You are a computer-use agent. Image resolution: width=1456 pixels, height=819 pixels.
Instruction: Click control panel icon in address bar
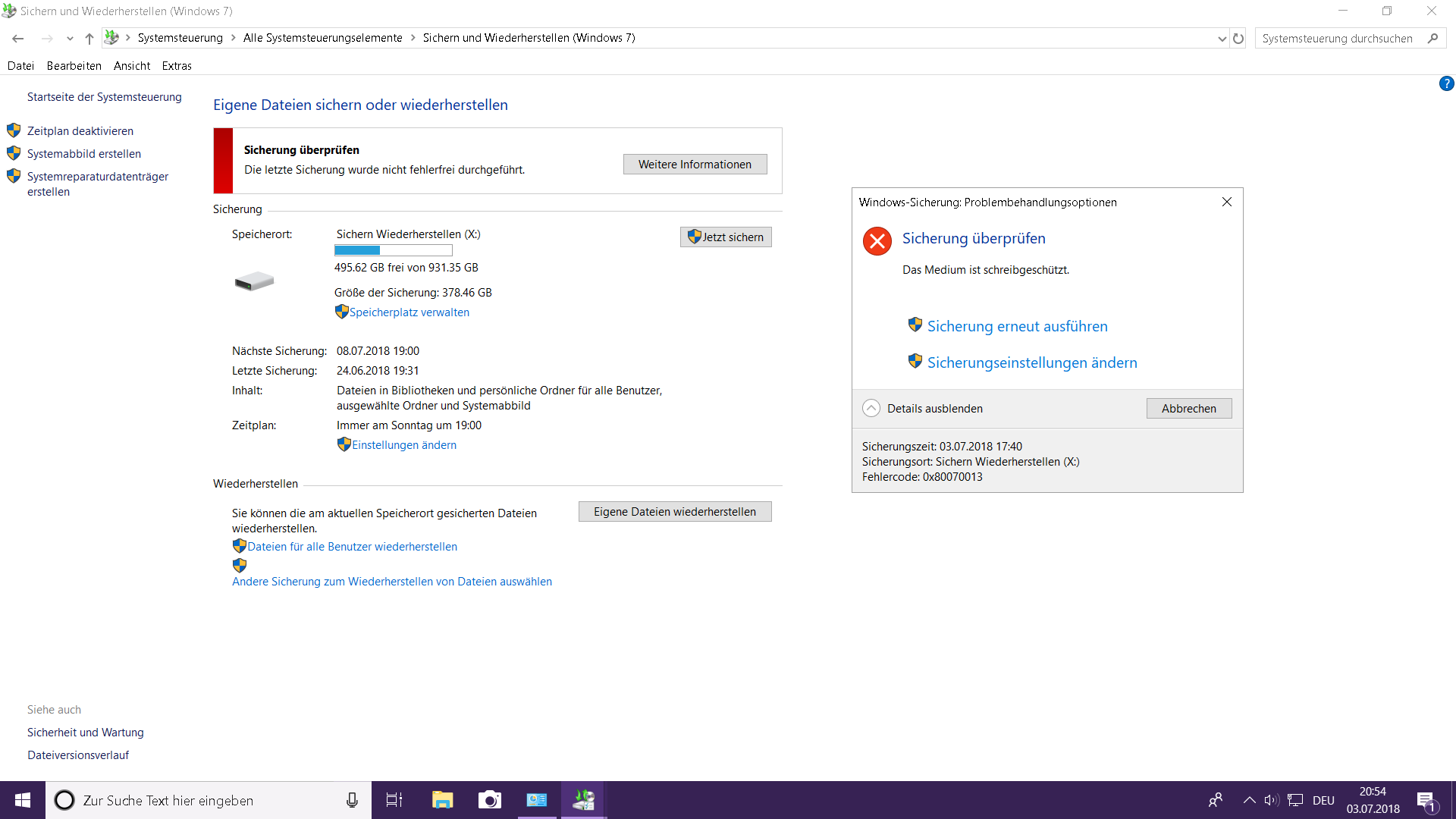111,37
